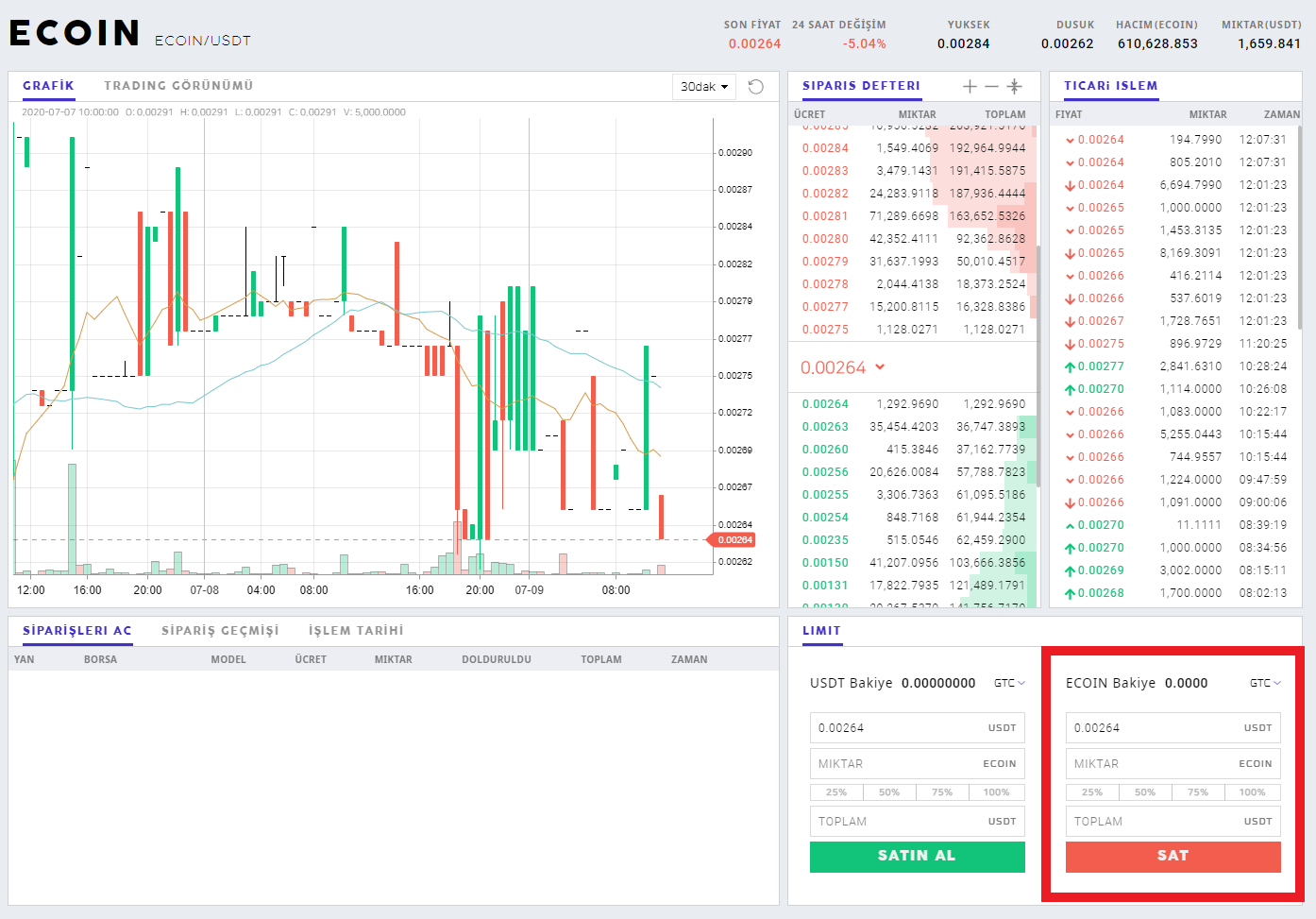This screenshot has height=919, width=1316.
Task: Click the SATIN AL buy button
Action: point(917,856)
